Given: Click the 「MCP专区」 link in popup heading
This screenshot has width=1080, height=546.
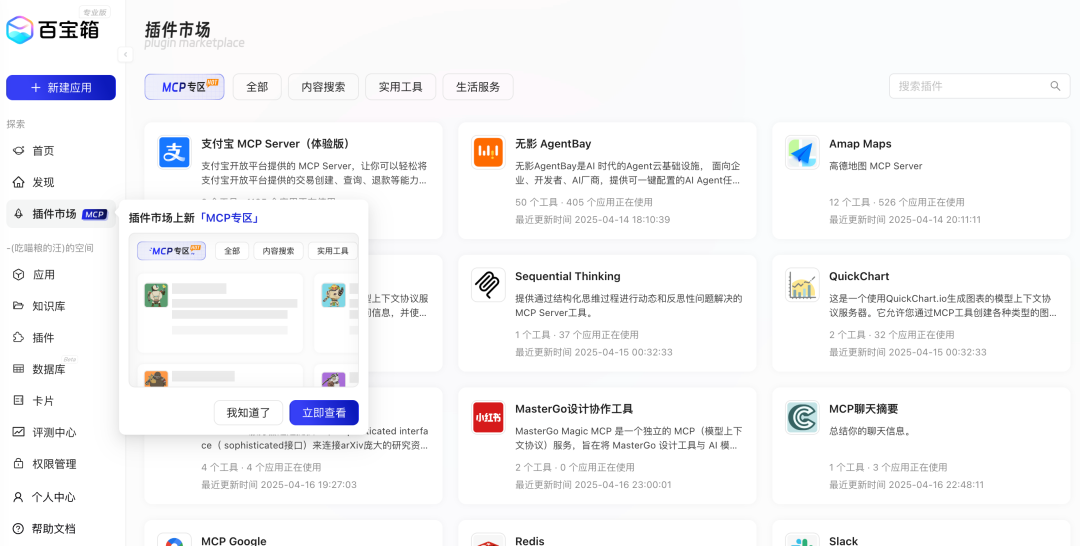Looking at the screenshot, I should coord(230,218).
